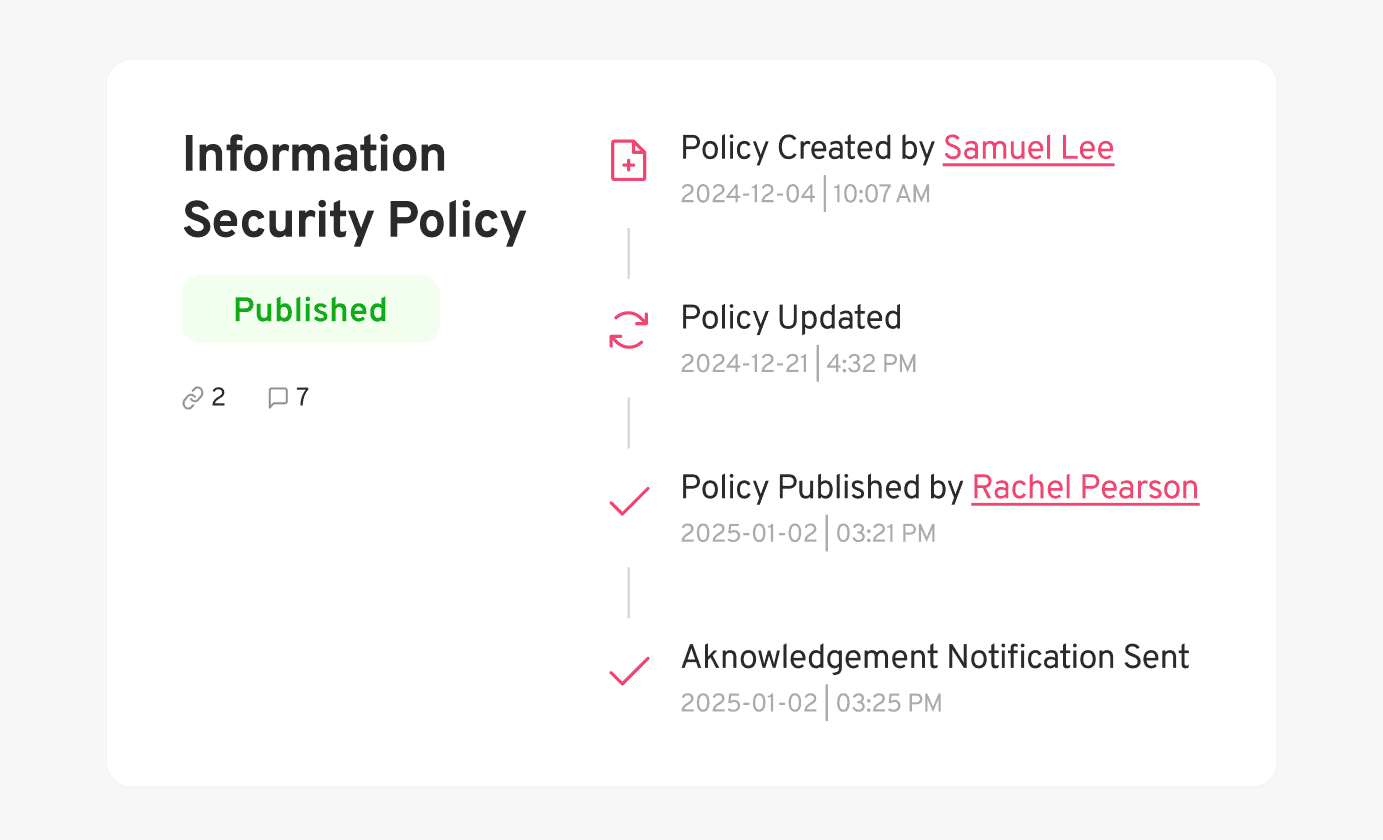Toggle the Published status badge

tap(310, 309)
